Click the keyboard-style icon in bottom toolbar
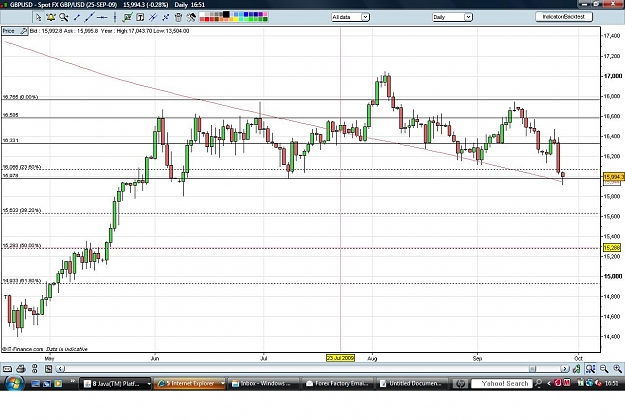Viewport: 625px width, 420px height. point(8,369)
